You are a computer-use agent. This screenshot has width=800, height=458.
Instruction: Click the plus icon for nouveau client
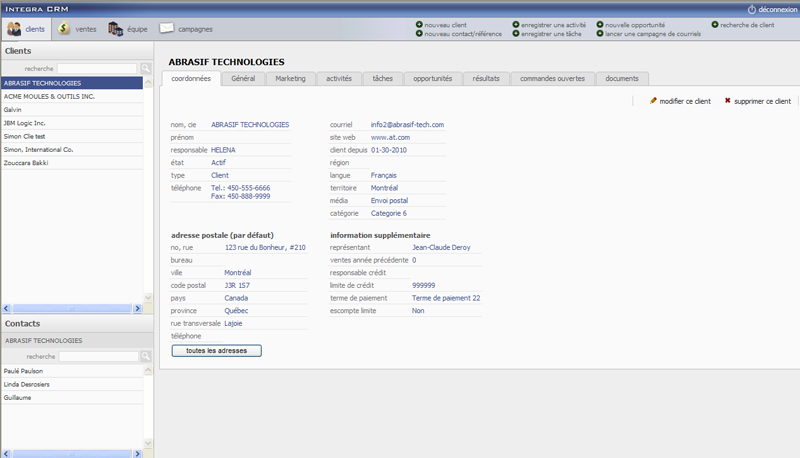(418, 24)
